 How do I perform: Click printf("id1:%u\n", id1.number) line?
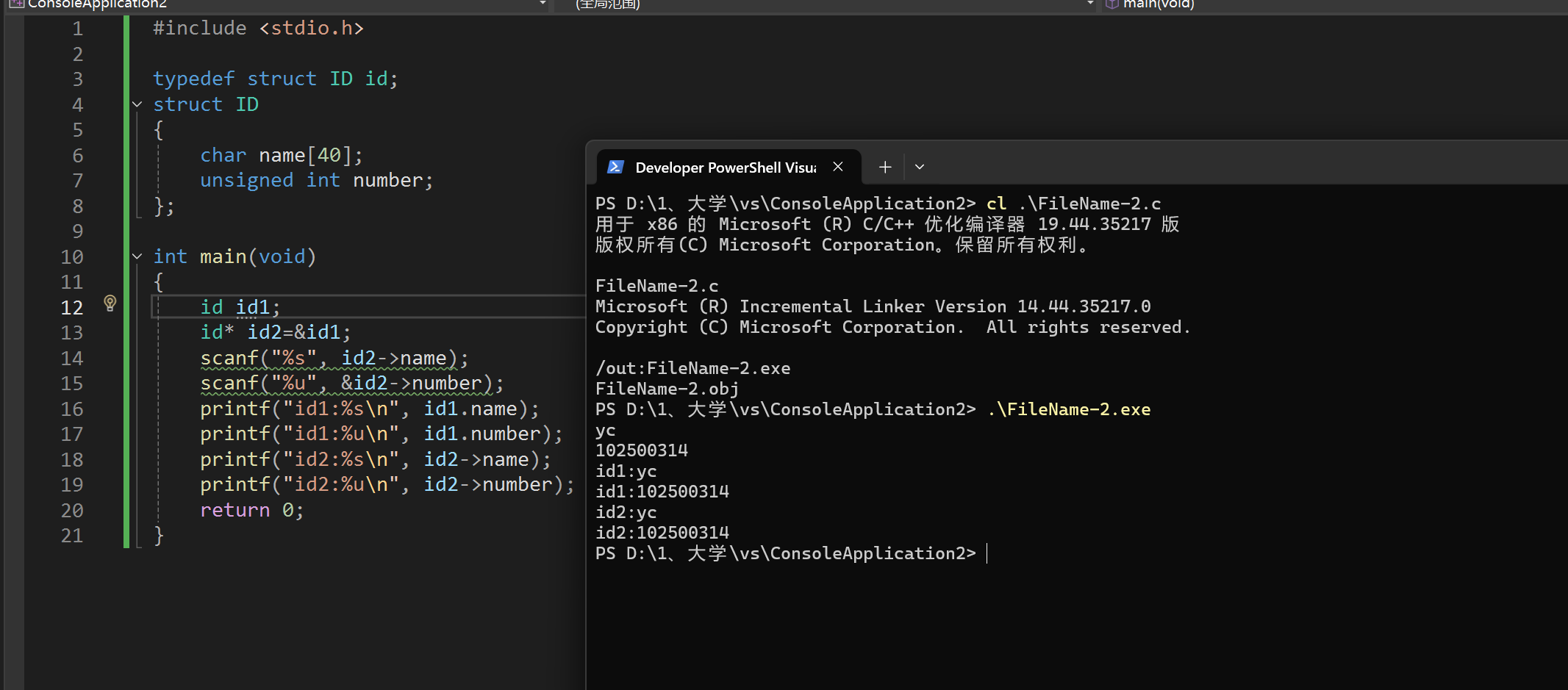(382, 434)
